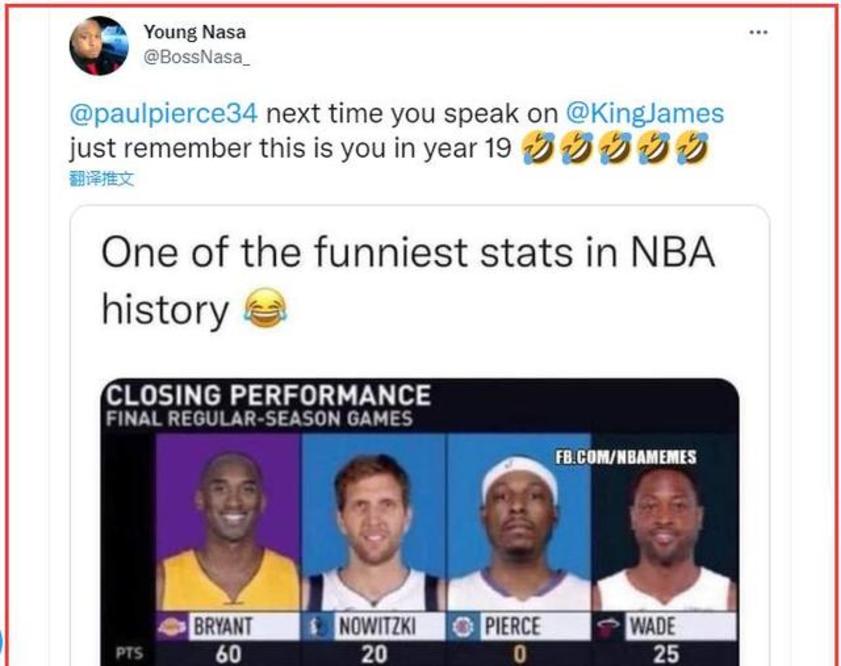Click the 翻译推文 translate tweet link

[101, 179]
